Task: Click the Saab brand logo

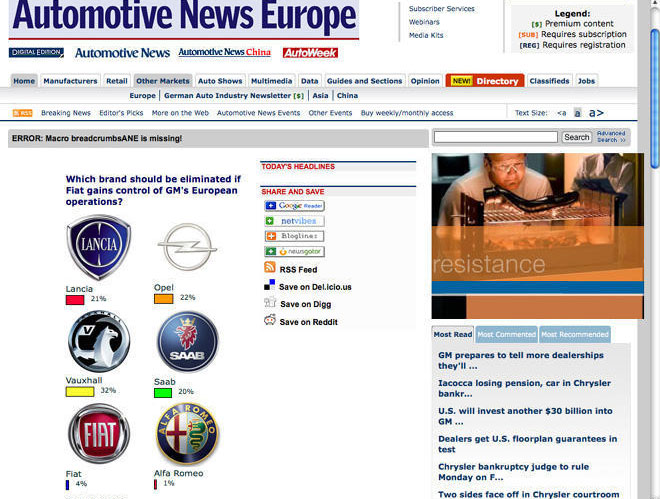Action: click(x=188, y=341)
